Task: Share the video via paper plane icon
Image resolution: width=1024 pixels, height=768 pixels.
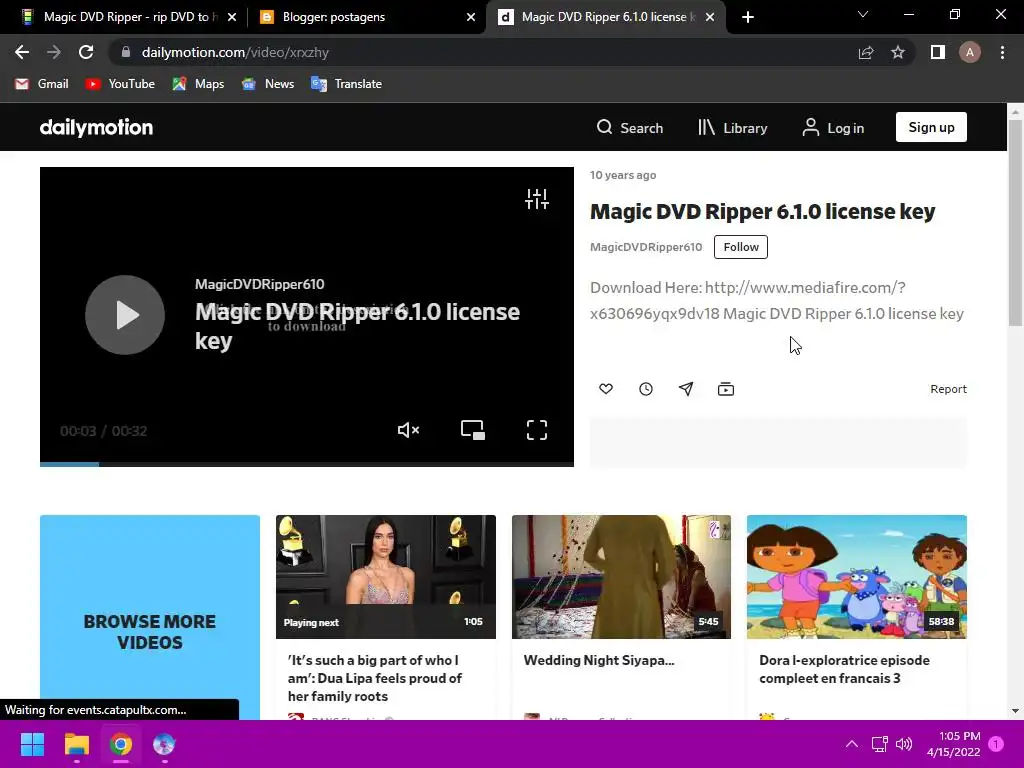Action: coord(686,389)
